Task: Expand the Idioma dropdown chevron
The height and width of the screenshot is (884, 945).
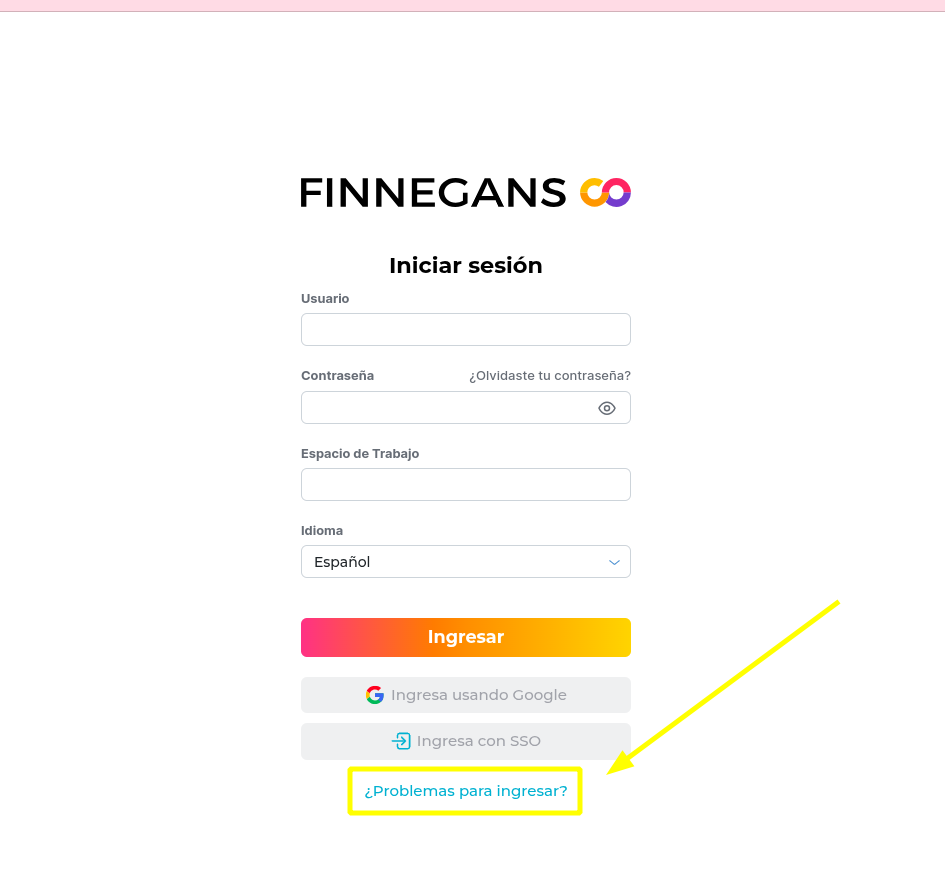Action: pyautogui.click(x=615, y=562)
